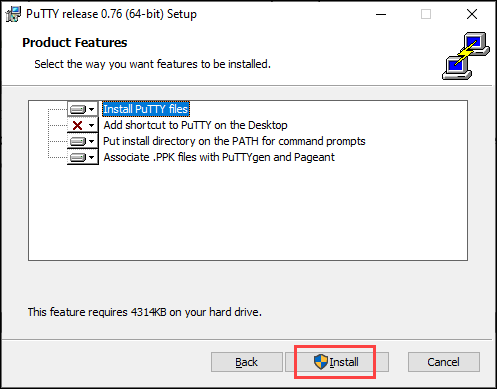497x389 pixels.
Task: Select Add shortcut to PuTTY on the Desktop
Action: (195, 125)
